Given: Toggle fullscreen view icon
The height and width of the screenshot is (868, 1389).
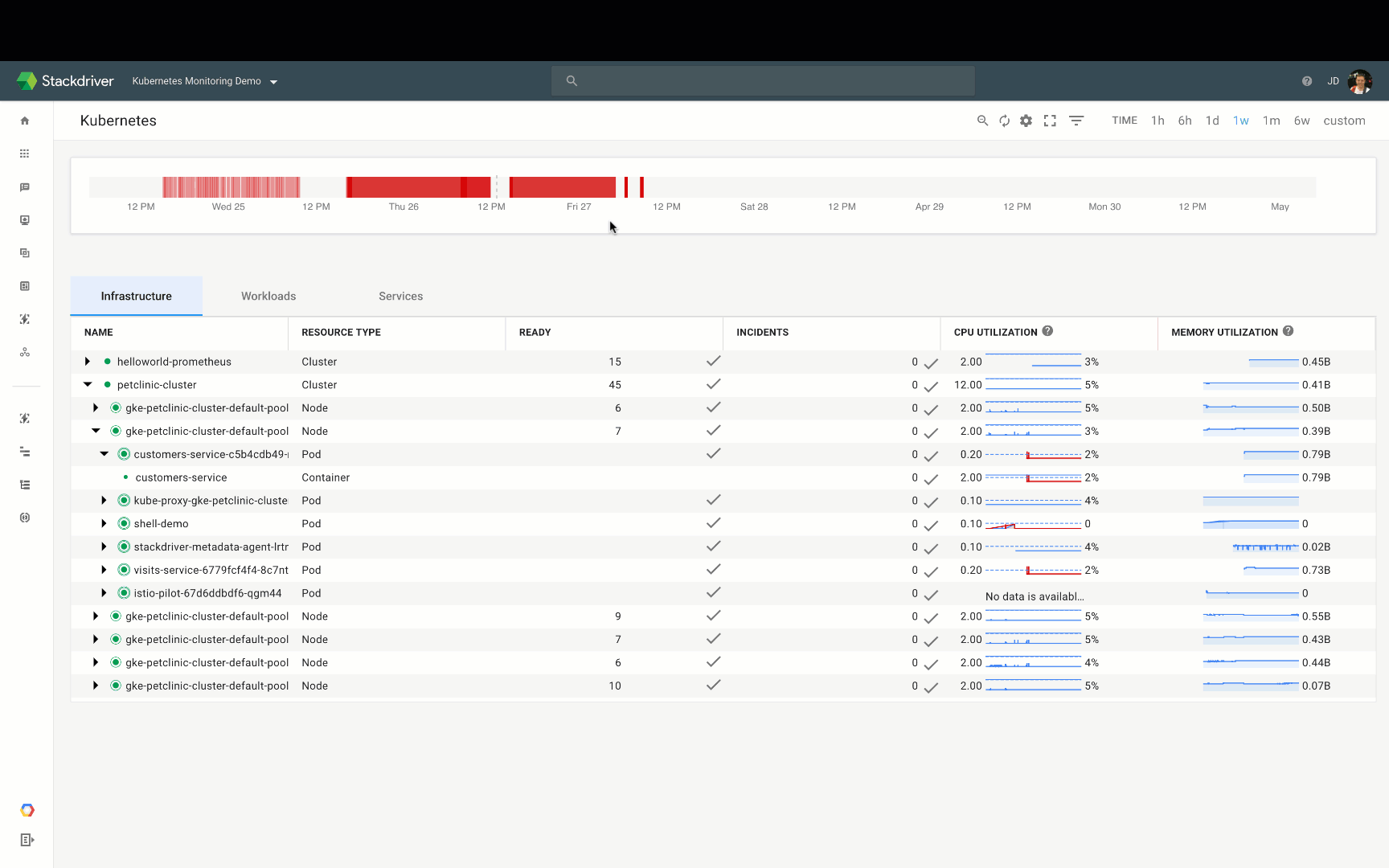Looking at the screenshot, I should pyautogui.click(x=1050, y=121).
